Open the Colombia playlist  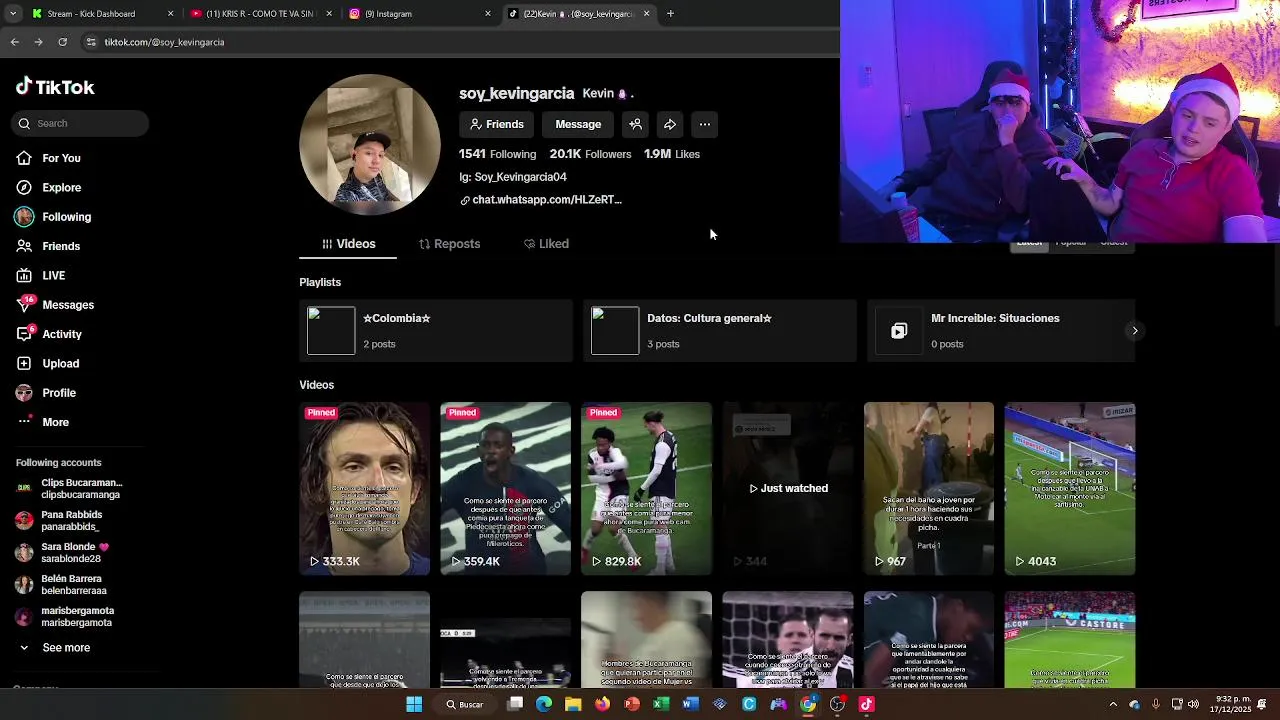pyautogui.click(x=436, y=331)
